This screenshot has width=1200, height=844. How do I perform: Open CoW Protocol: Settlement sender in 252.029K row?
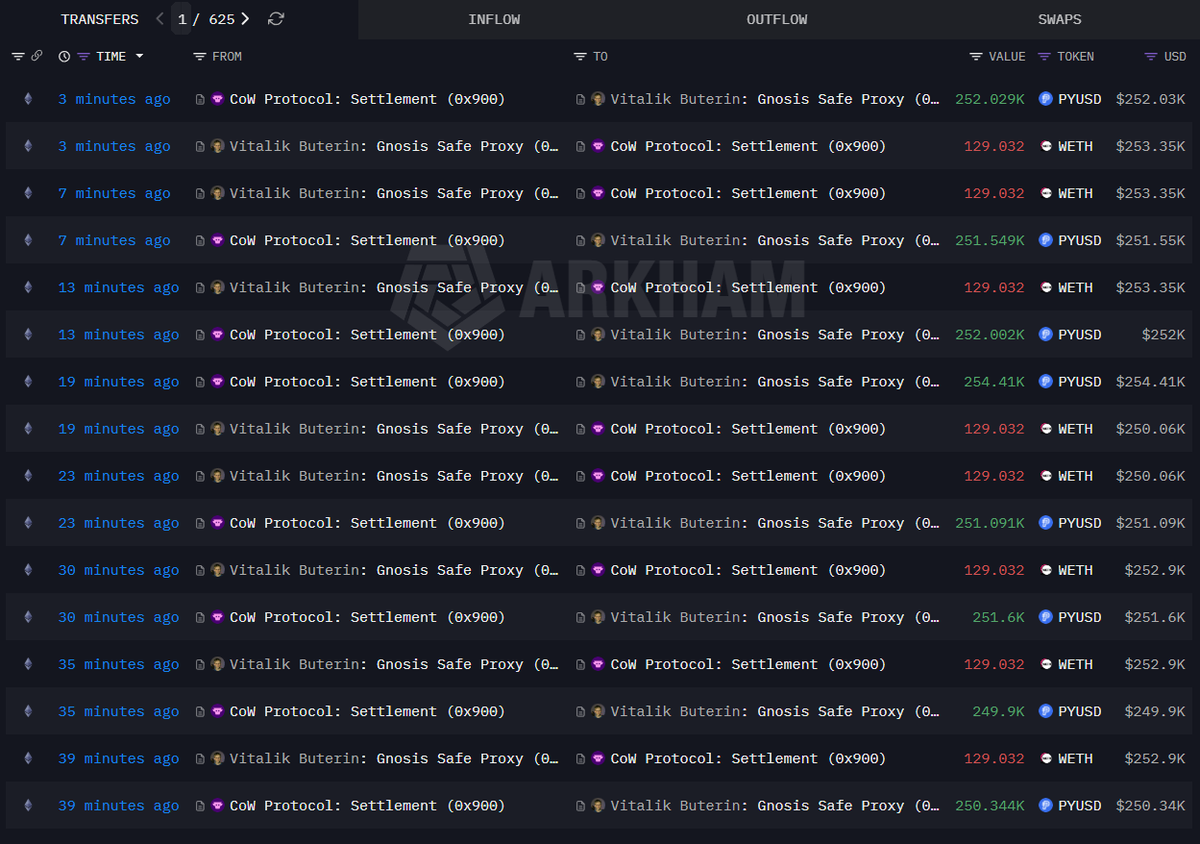(x=367, y=99)
